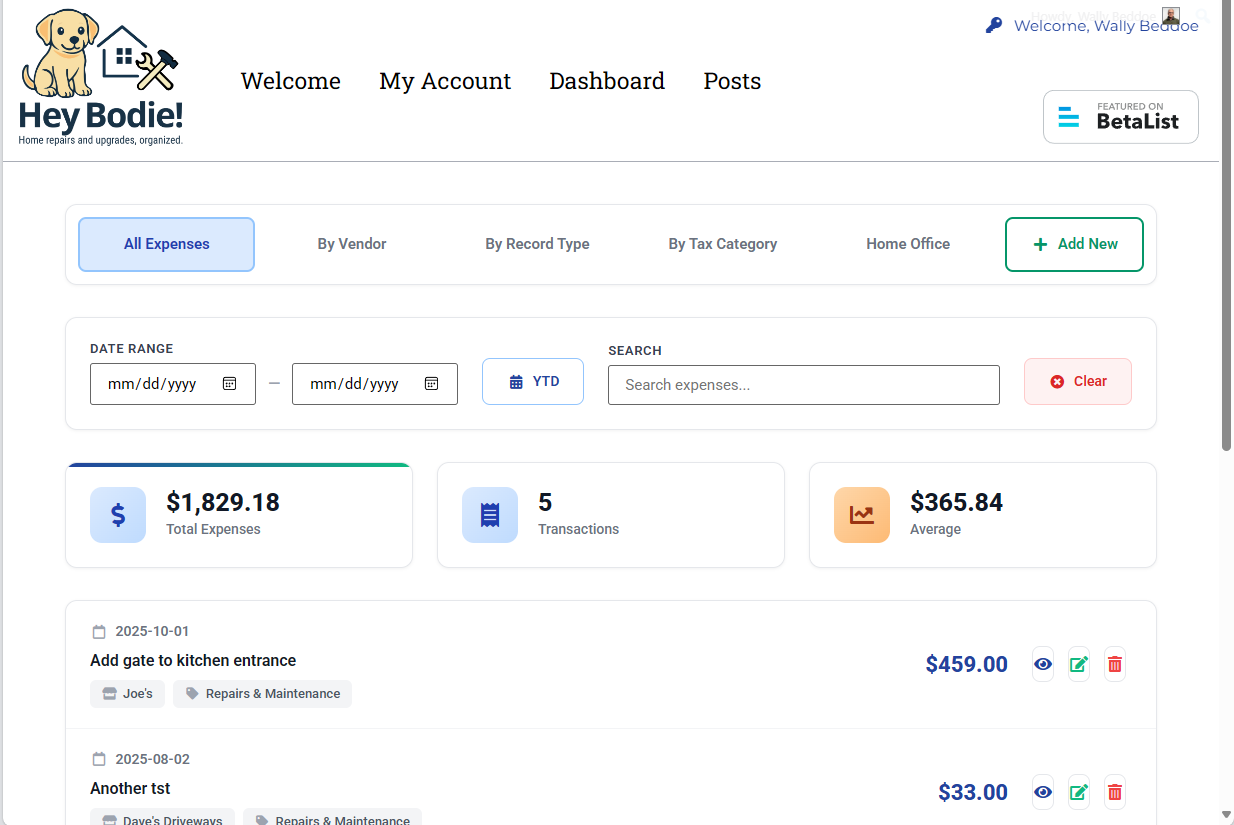1234x825 pixels.
Task: Open the Welcome nav menu item
Action: 290,81
